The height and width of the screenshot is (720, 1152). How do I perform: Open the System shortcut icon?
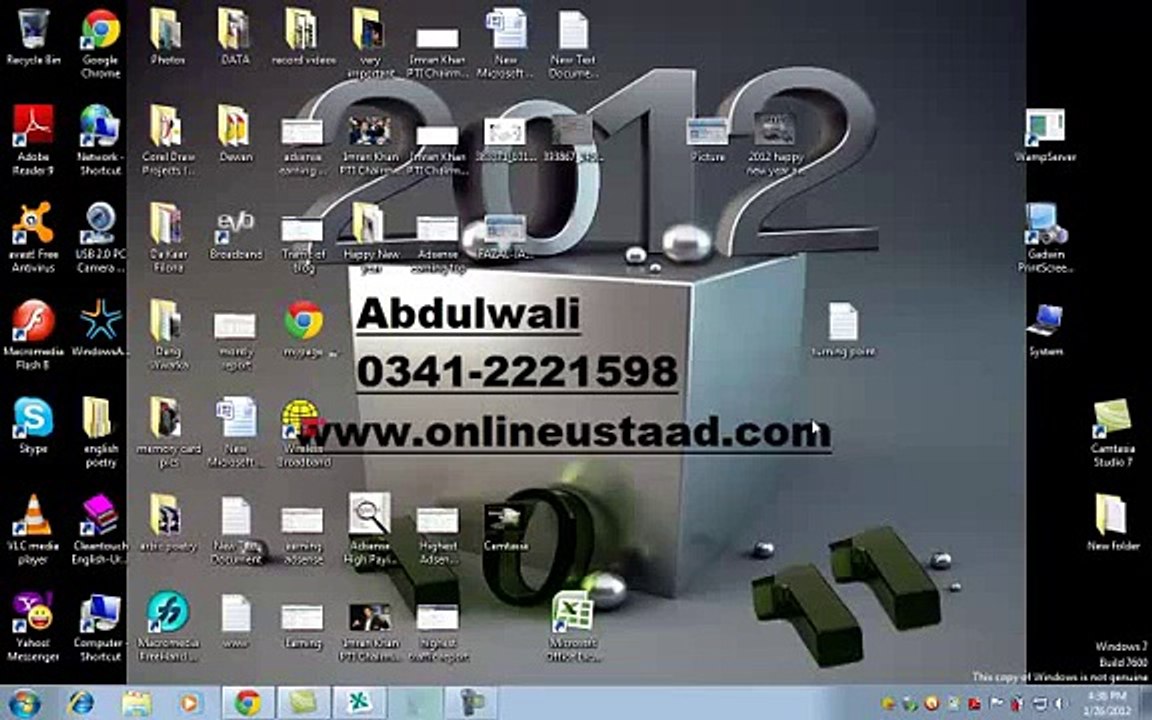click(x=1045, y=329)
